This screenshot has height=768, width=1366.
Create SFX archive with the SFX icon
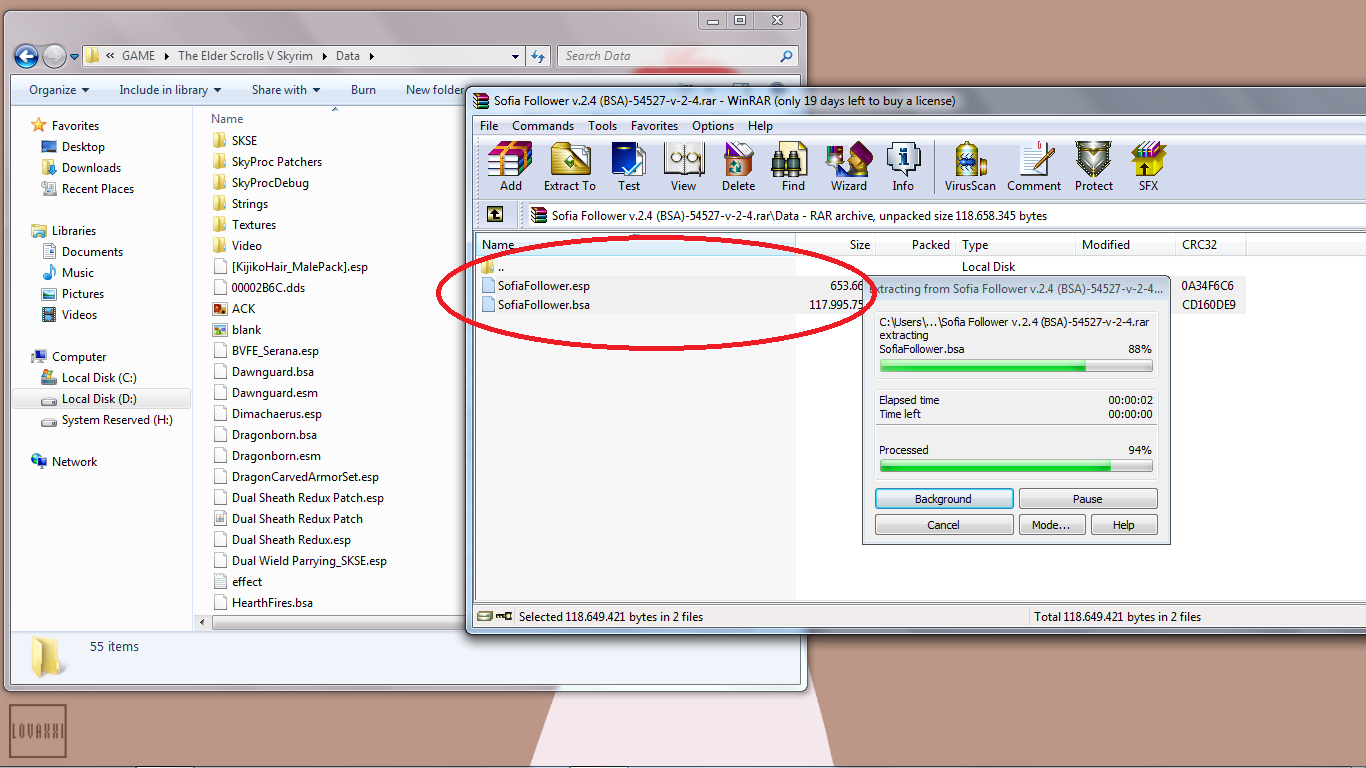click(1148, 166)
